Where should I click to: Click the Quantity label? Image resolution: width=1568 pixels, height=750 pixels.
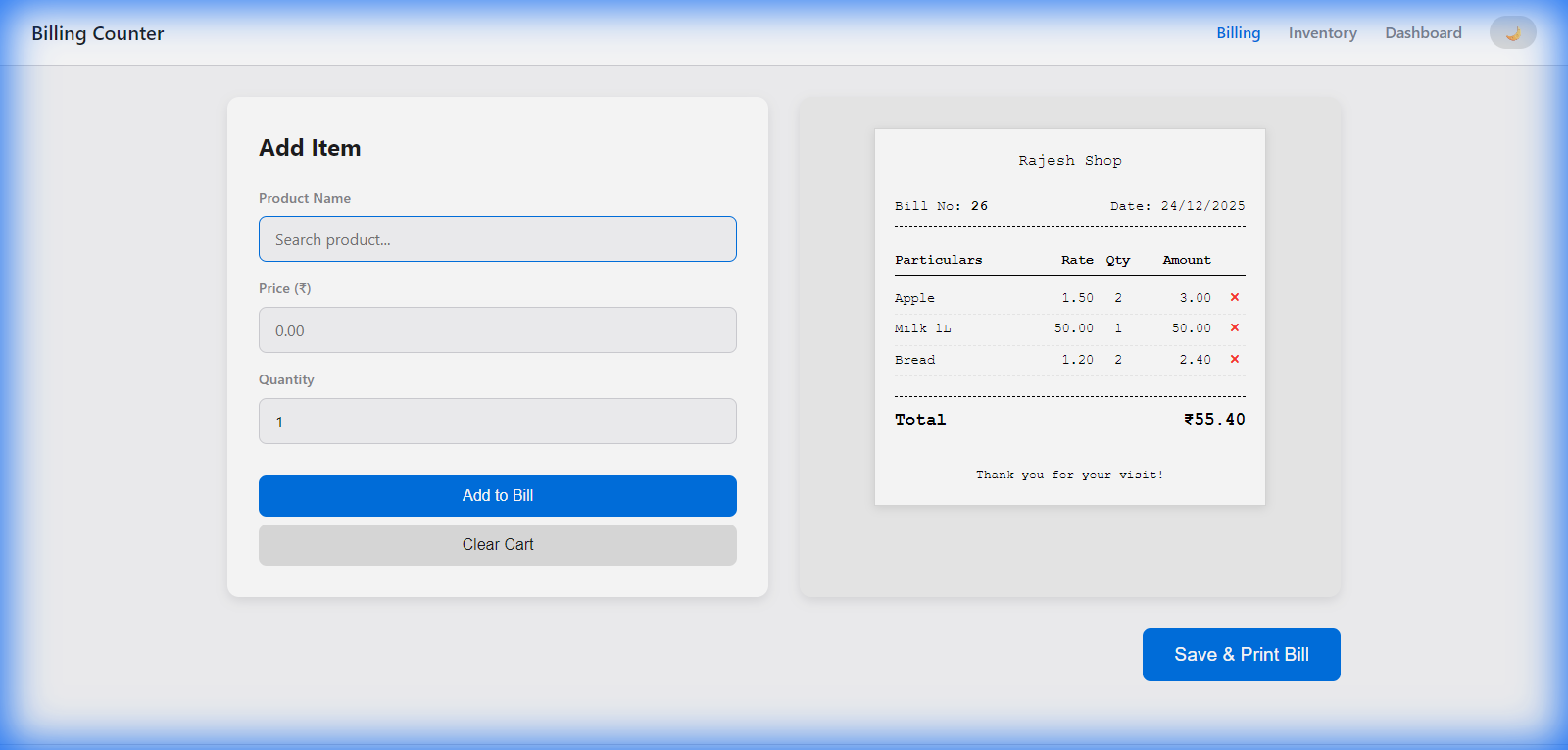pos(286,379)
